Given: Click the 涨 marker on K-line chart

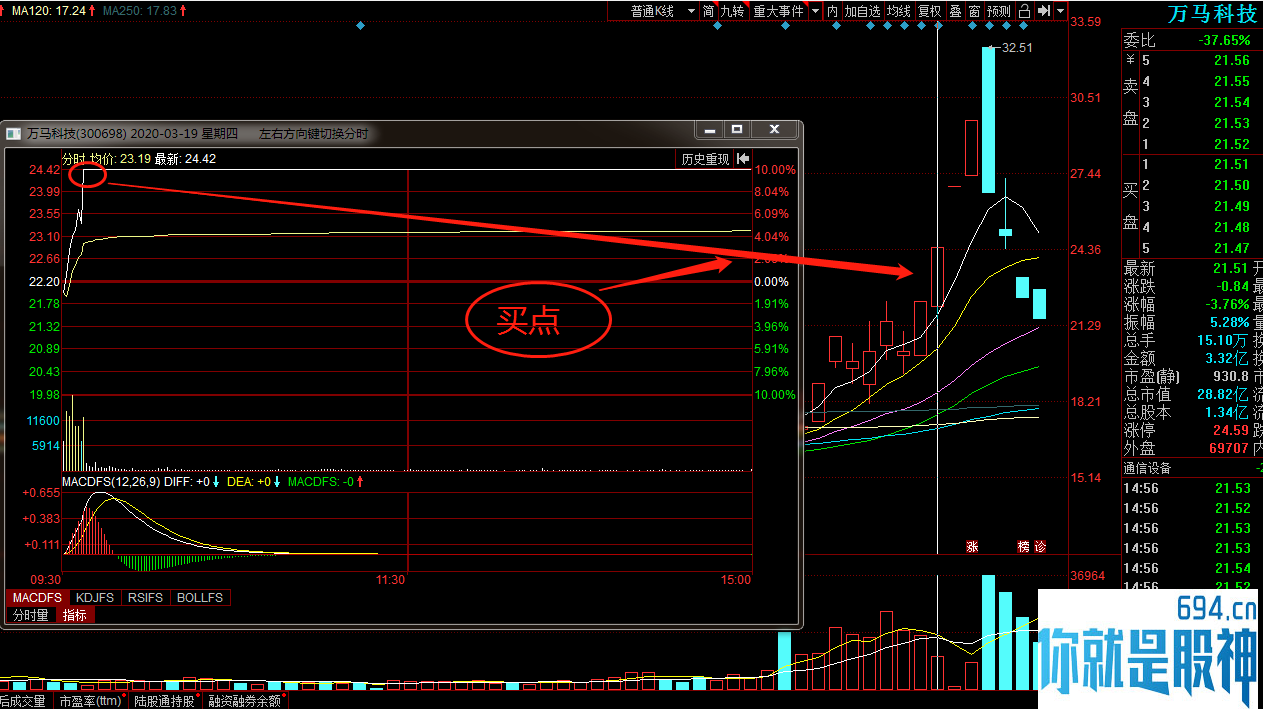Looking at the screenshot, I should (x=971, y=546).
